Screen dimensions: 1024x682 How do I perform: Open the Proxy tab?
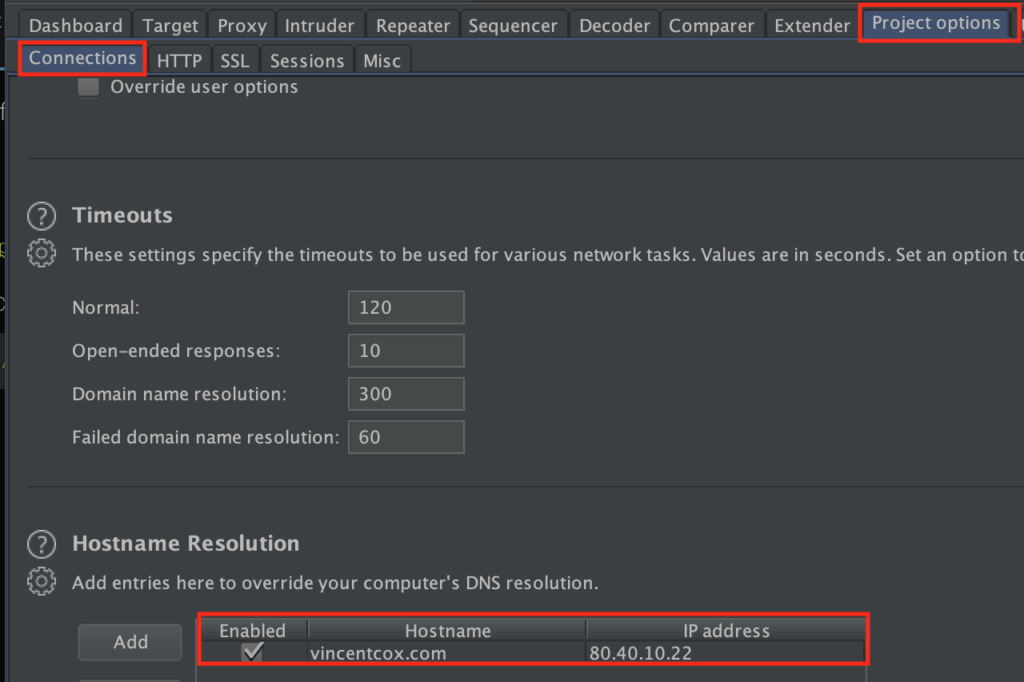242,26
